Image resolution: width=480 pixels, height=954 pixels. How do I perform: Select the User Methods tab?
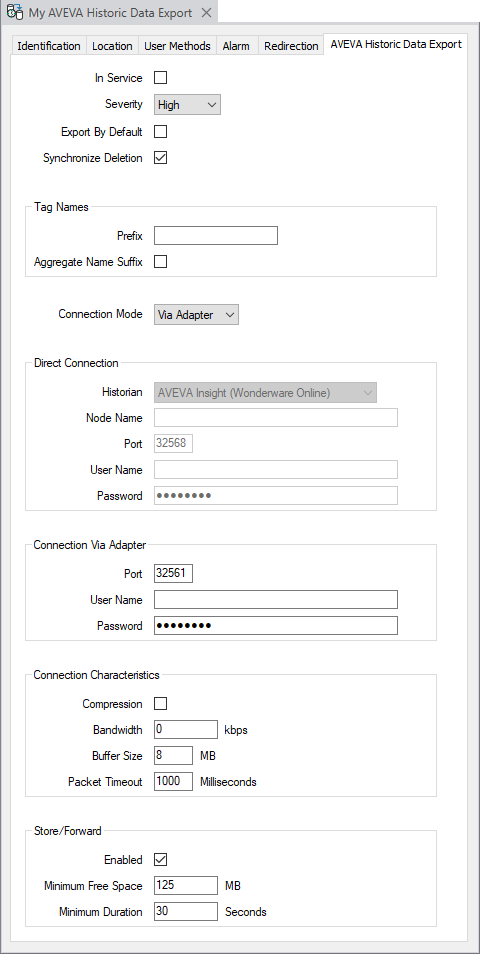(x=177, y=46)
